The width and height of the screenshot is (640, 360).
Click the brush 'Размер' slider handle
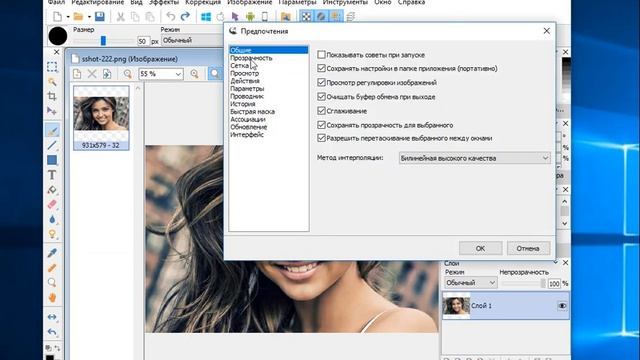click(x=103, y=40)
